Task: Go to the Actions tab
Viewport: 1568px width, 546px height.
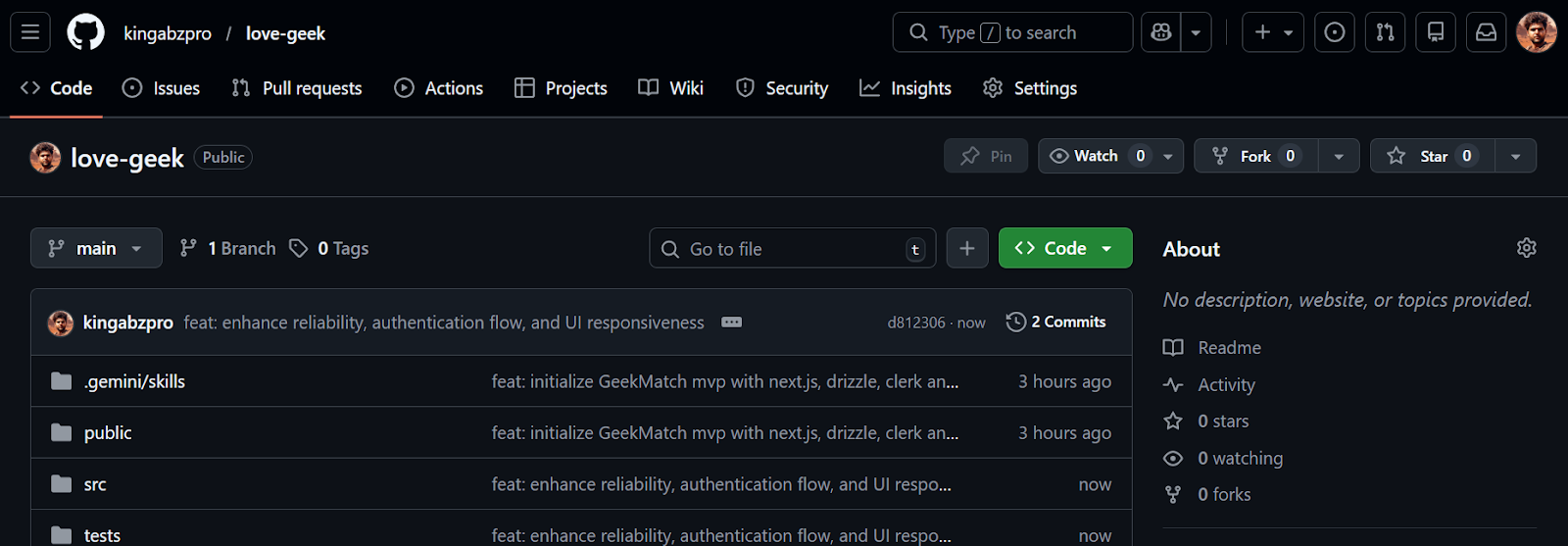Action: tap(439, 88)
